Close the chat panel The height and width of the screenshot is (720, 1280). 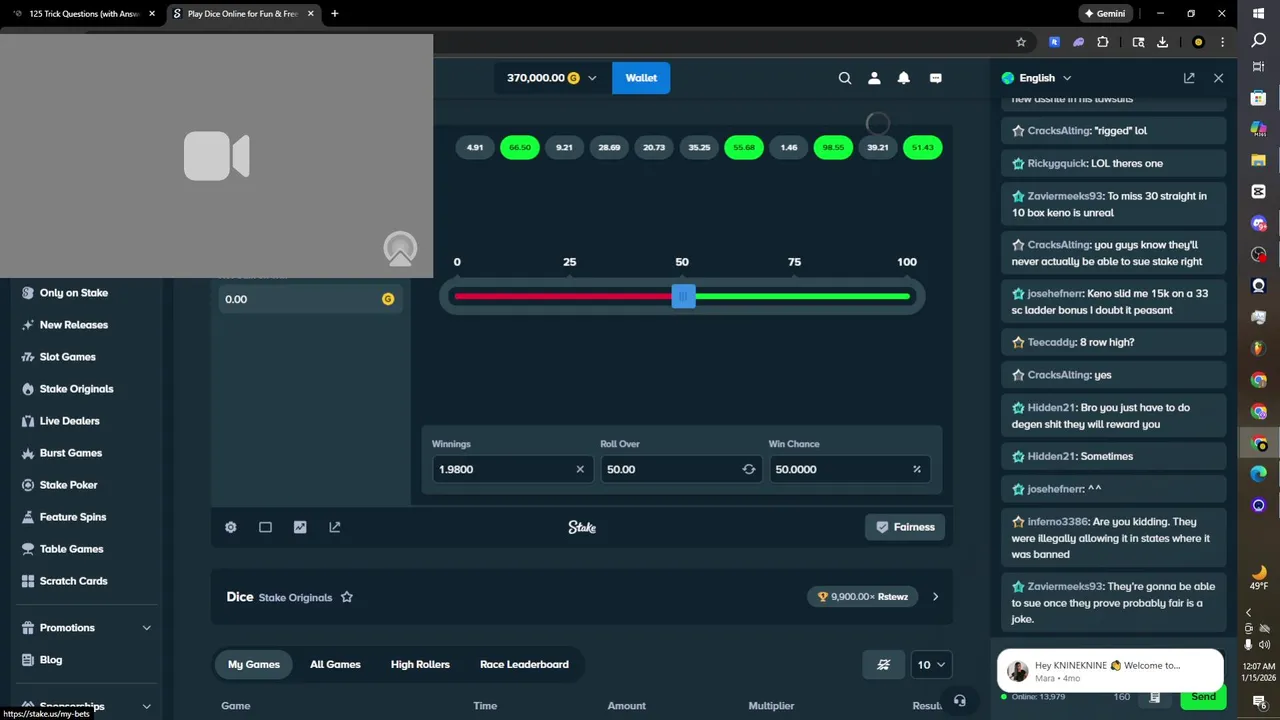[x=1218, y=78]
